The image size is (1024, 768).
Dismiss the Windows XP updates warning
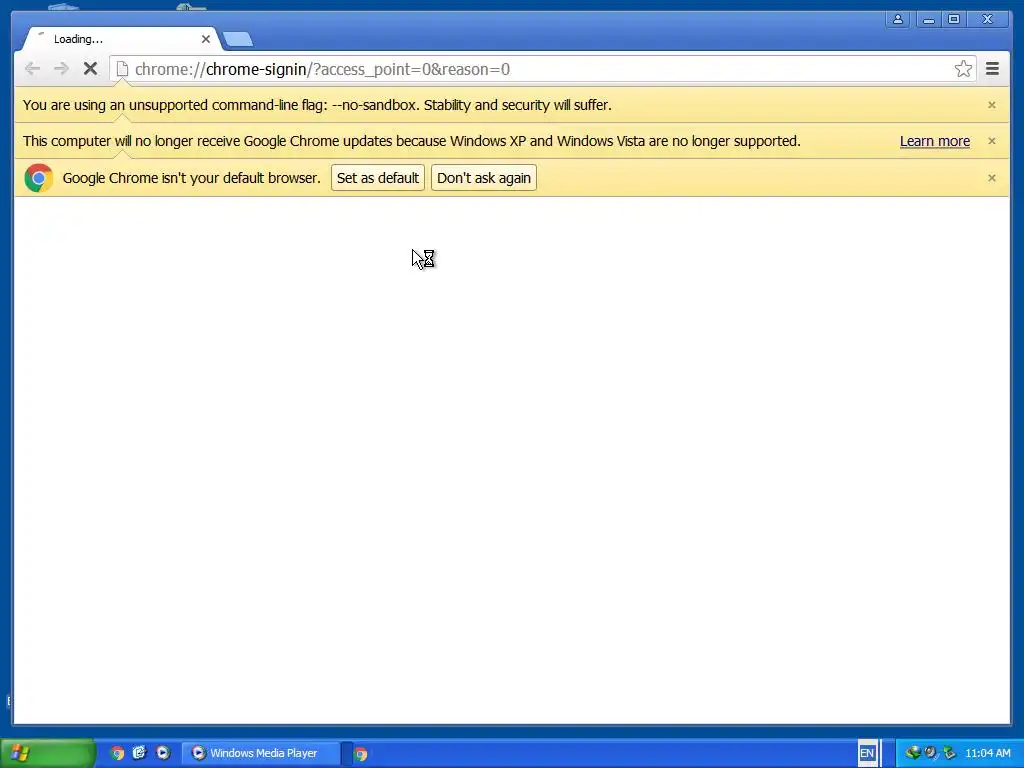991,141
